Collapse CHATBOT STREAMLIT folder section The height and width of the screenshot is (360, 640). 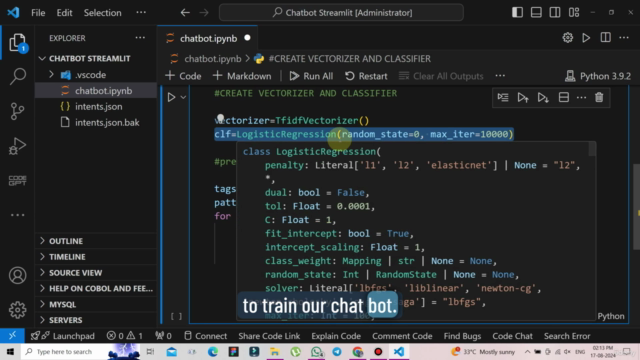pyautogui.click(x=96, y=58)
